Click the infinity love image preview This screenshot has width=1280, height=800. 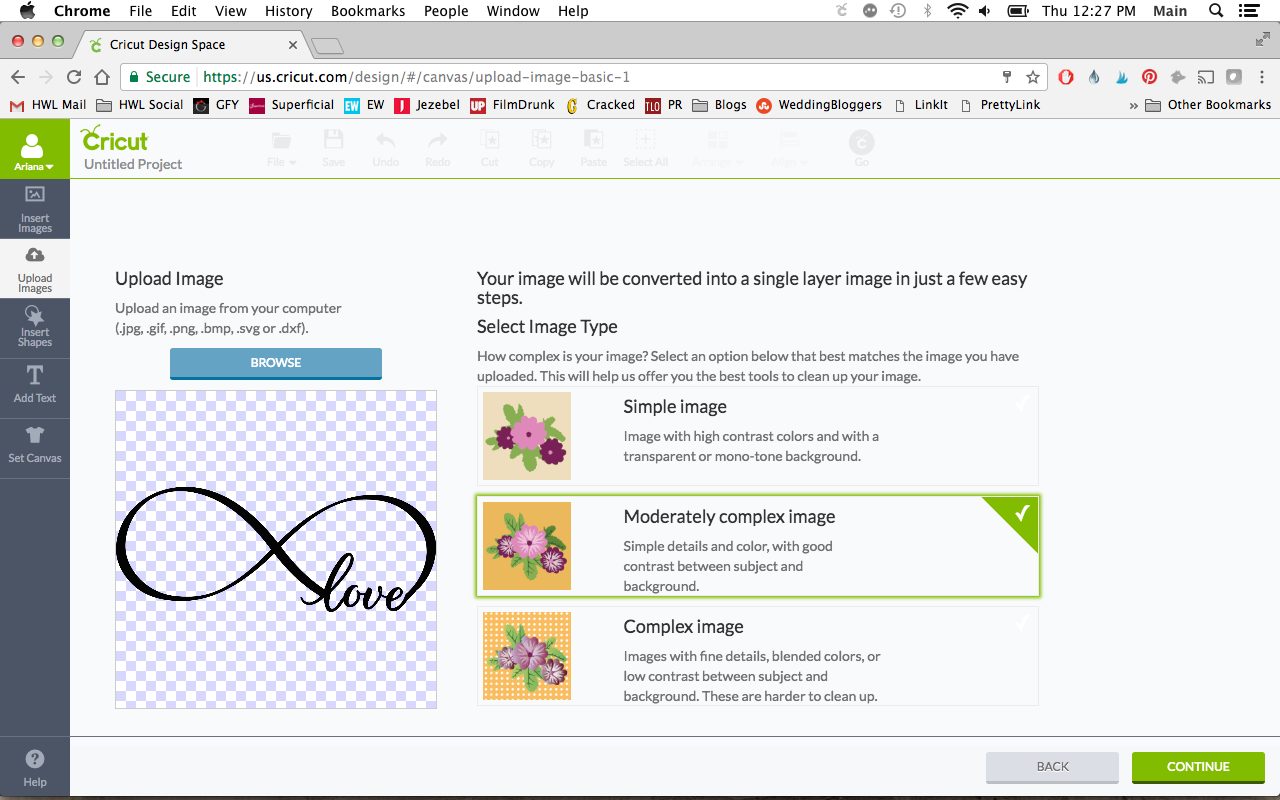tap(276, 549)
